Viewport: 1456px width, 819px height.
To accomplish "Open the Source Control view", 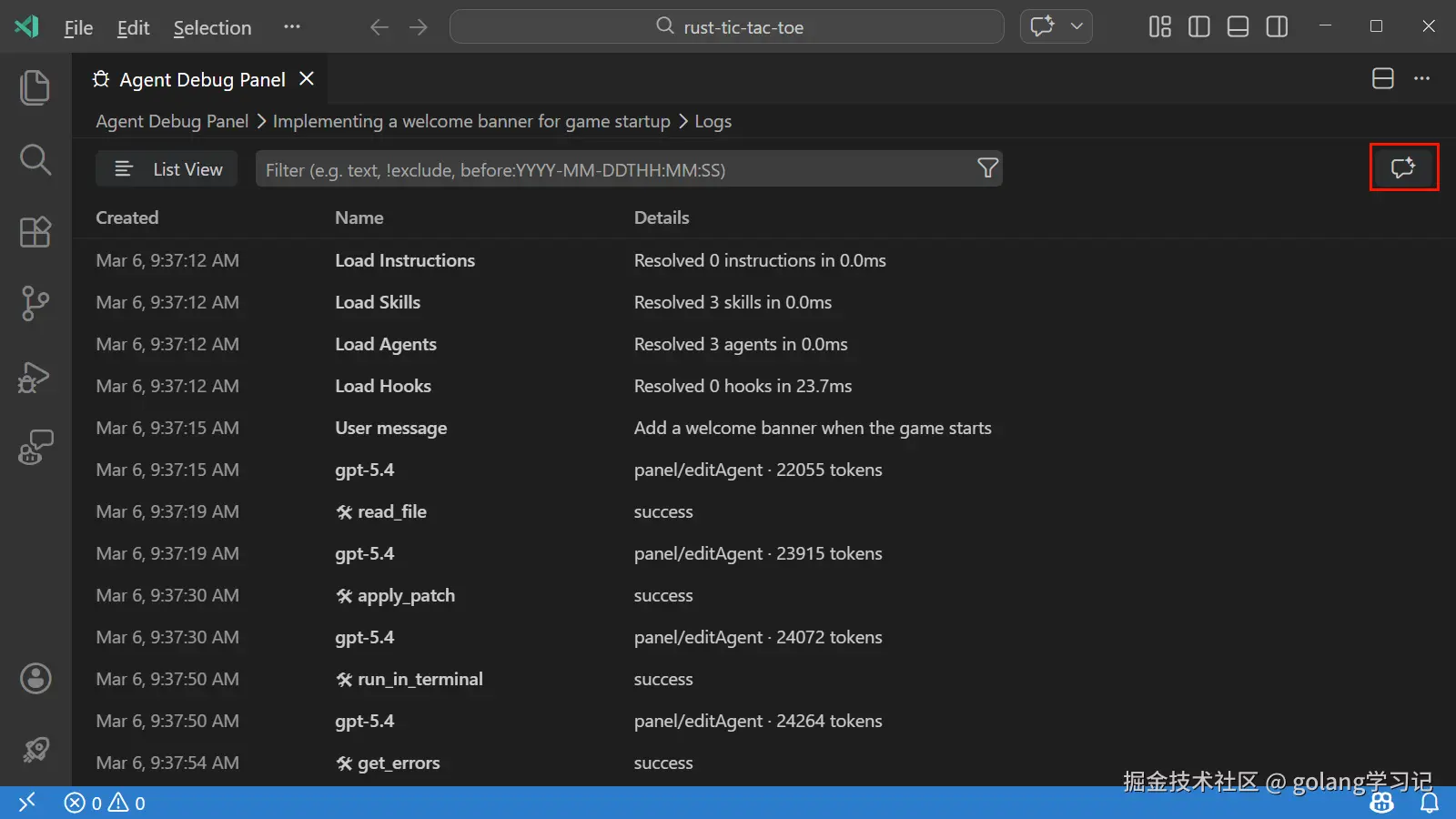I will (x=35, y=304).
